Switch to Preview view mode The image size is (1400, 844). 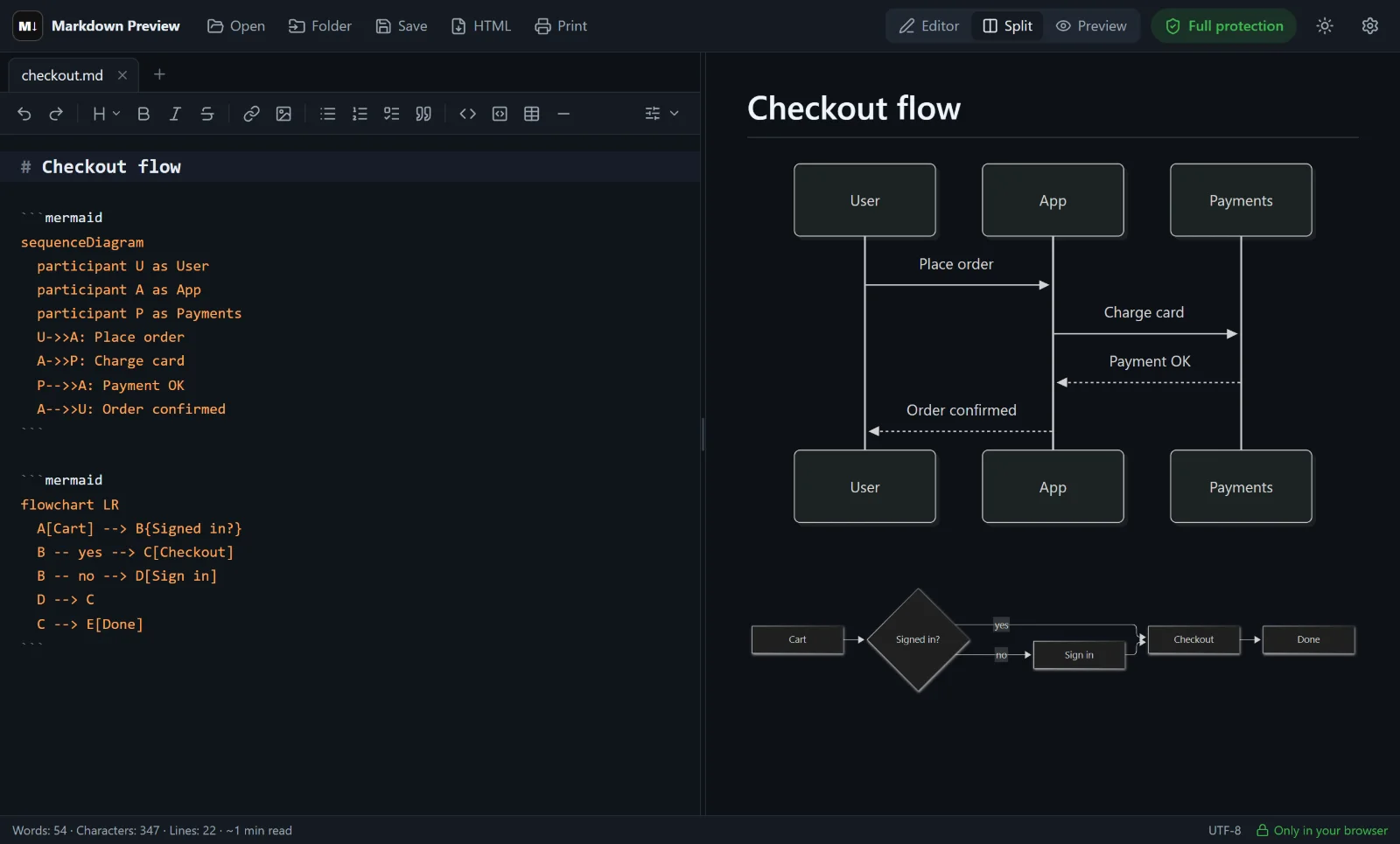pyautogui.click(x=1091, y=26)
